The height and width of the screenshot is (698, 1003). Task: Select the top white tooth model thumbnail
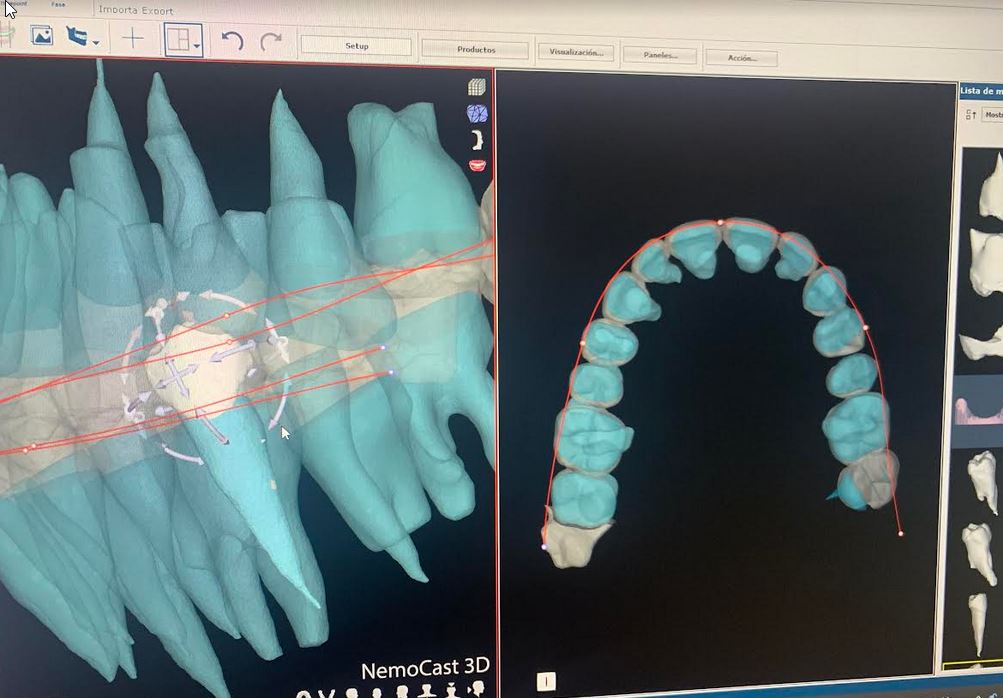[x=990, y=186]
